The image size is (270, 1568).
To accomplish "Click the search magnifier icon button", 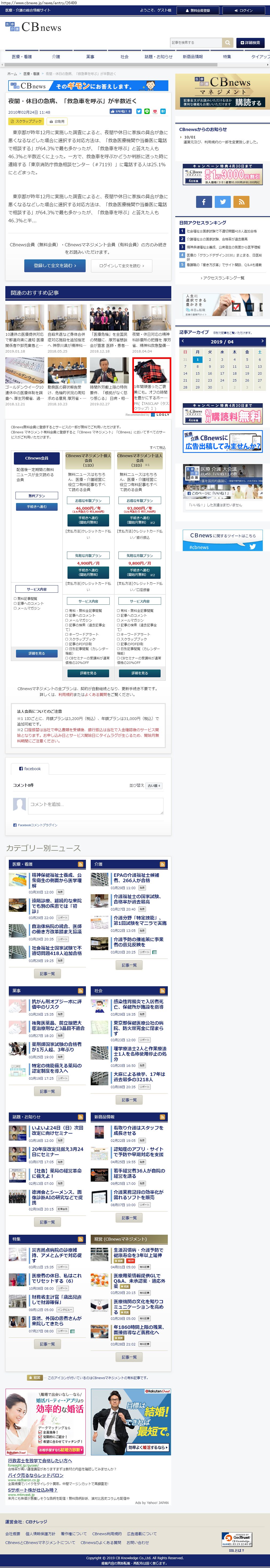I will [228, 43].
